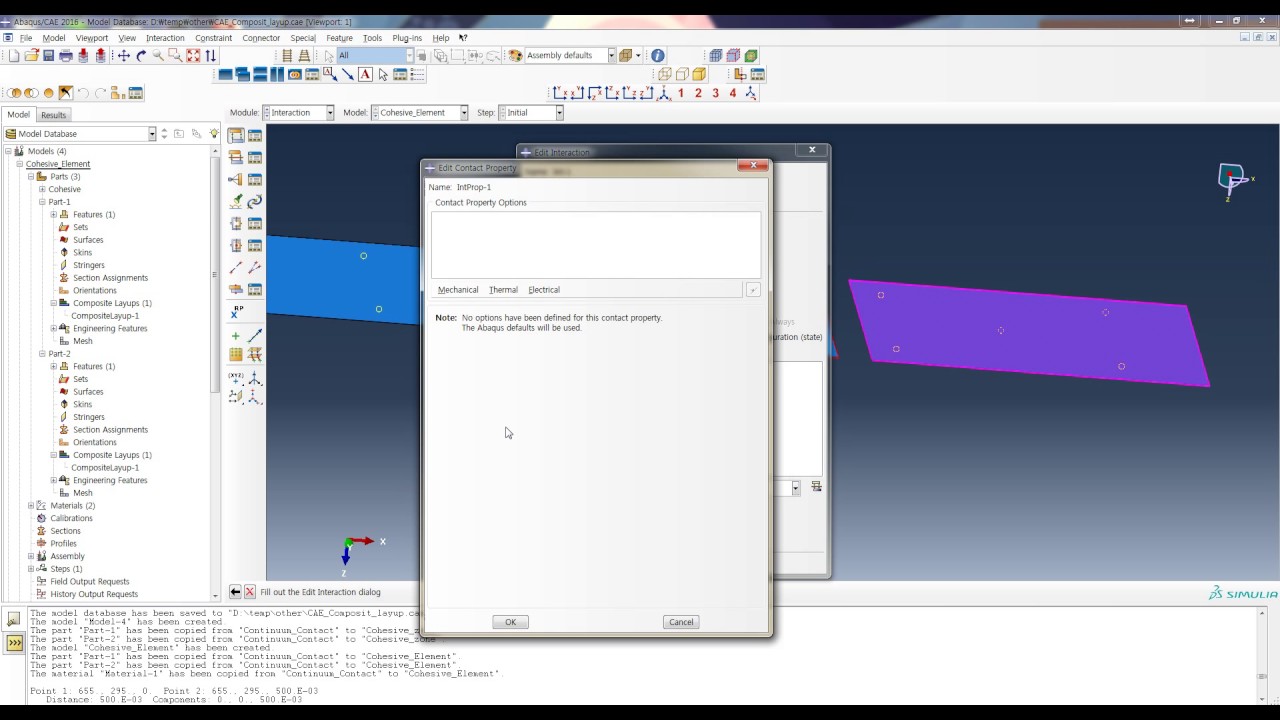Click Cancel in Edit Contact Property dialog

(x=681, y=622)
